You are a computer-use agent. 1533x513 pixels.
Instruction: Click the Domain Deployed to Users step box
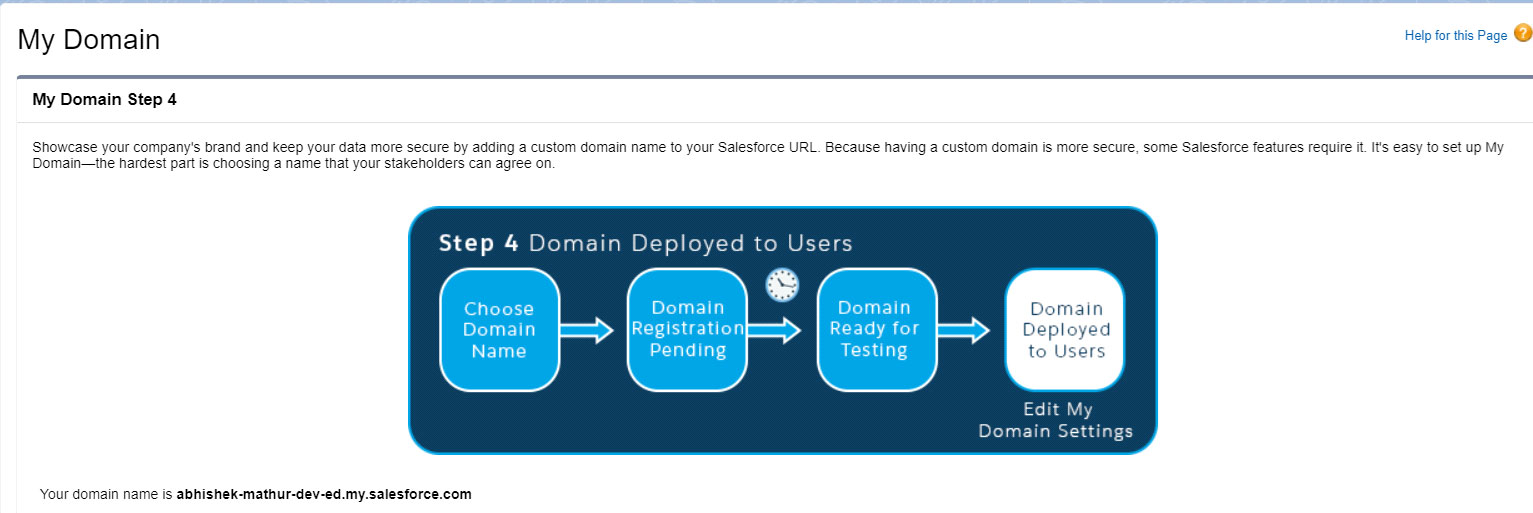pyautogui.click(x=1065, y=329)
